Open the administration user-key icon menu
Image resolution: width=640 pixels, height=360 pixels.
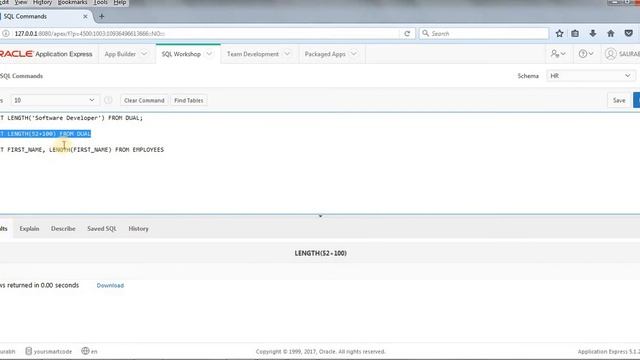(x=558, y=54)
